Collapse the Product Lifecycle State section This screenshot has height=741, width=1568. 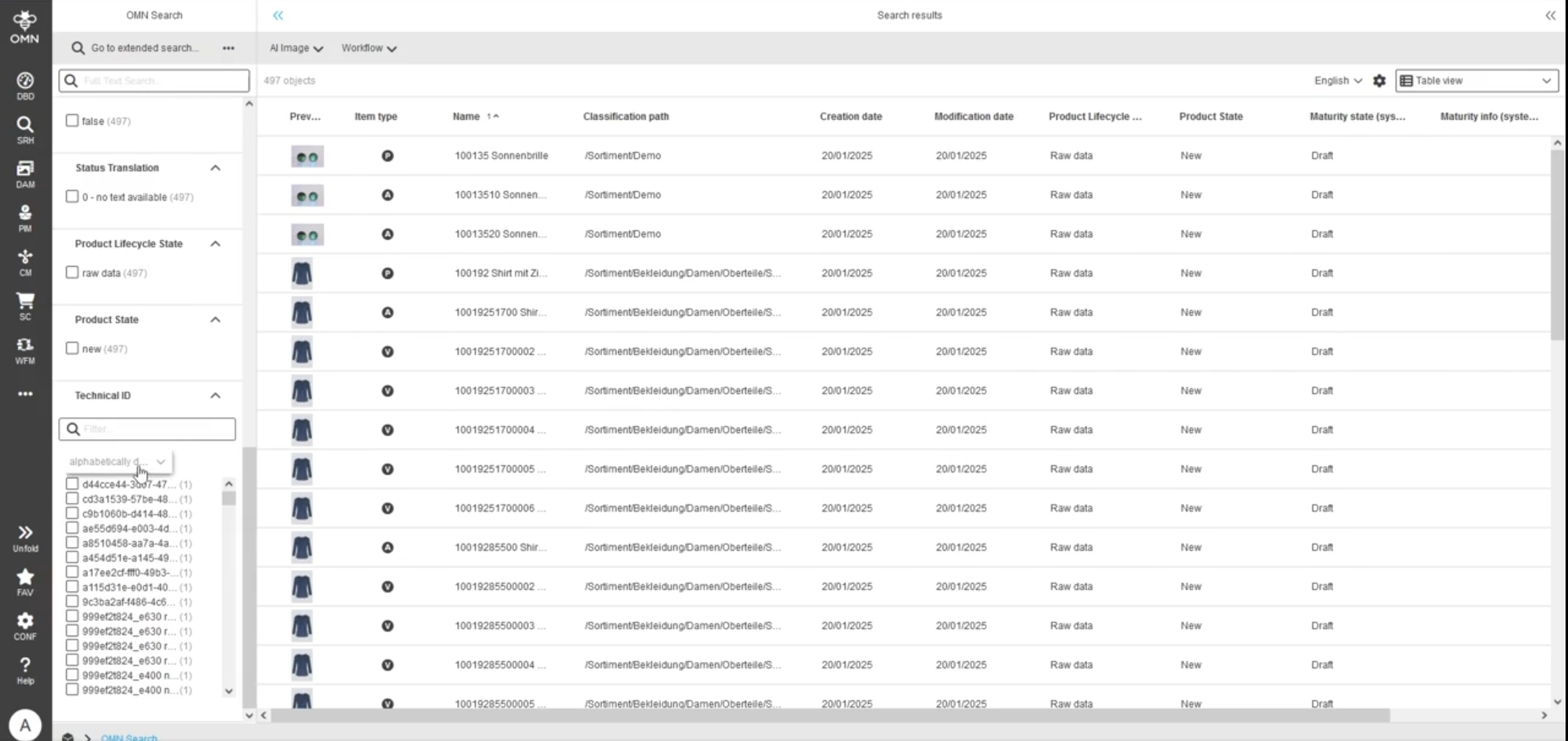click(x=215, y=244)
